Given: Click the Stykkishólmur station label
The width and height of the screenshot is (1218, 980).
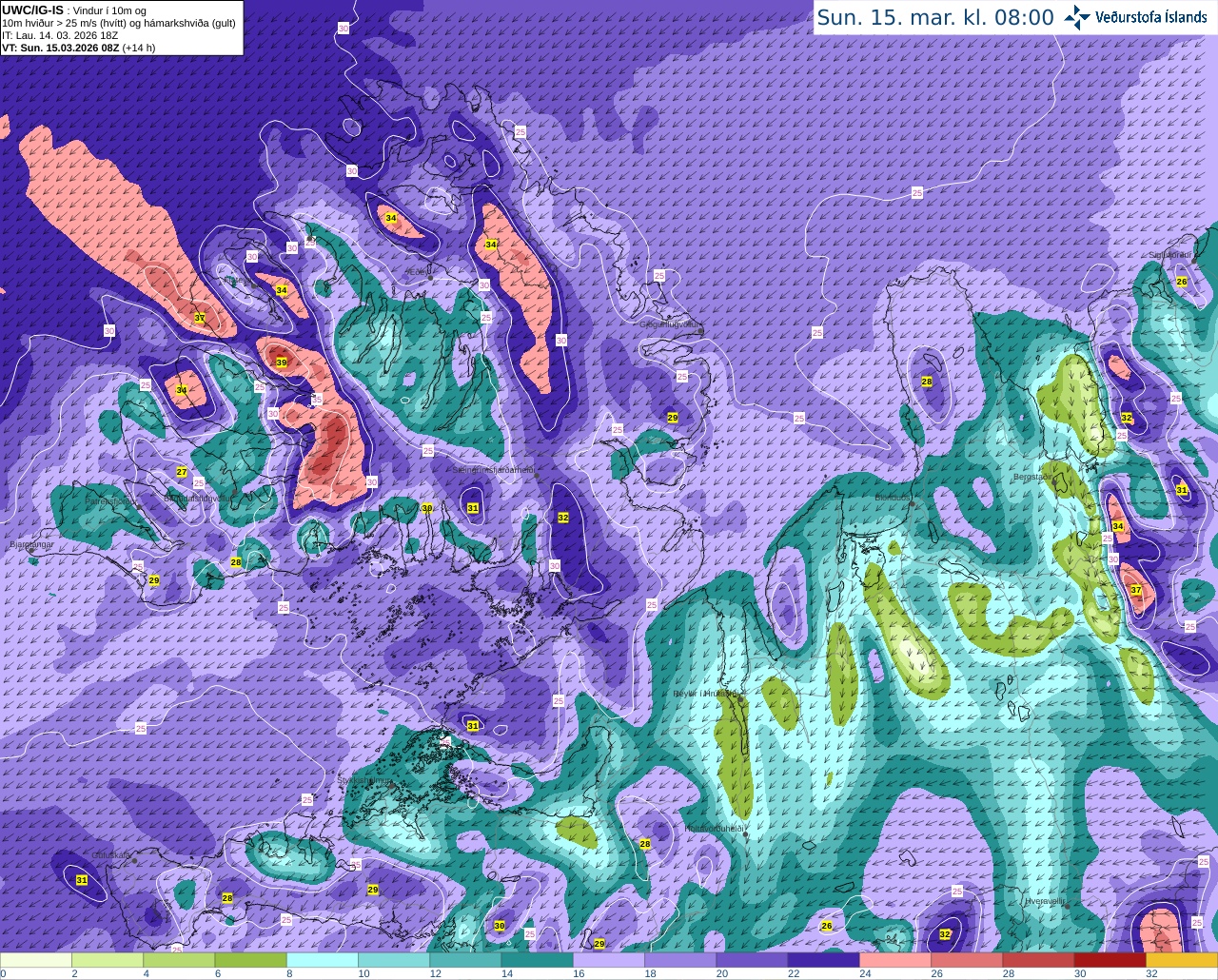Looking at the screenshot, I should (363, 780).
